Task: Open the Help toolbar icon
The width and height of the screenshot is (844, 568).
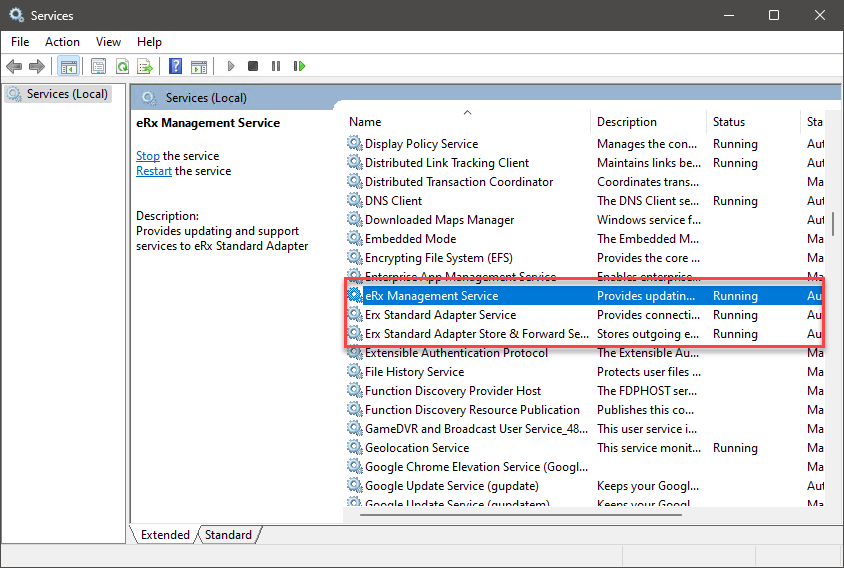Action: tap(175, 66)
